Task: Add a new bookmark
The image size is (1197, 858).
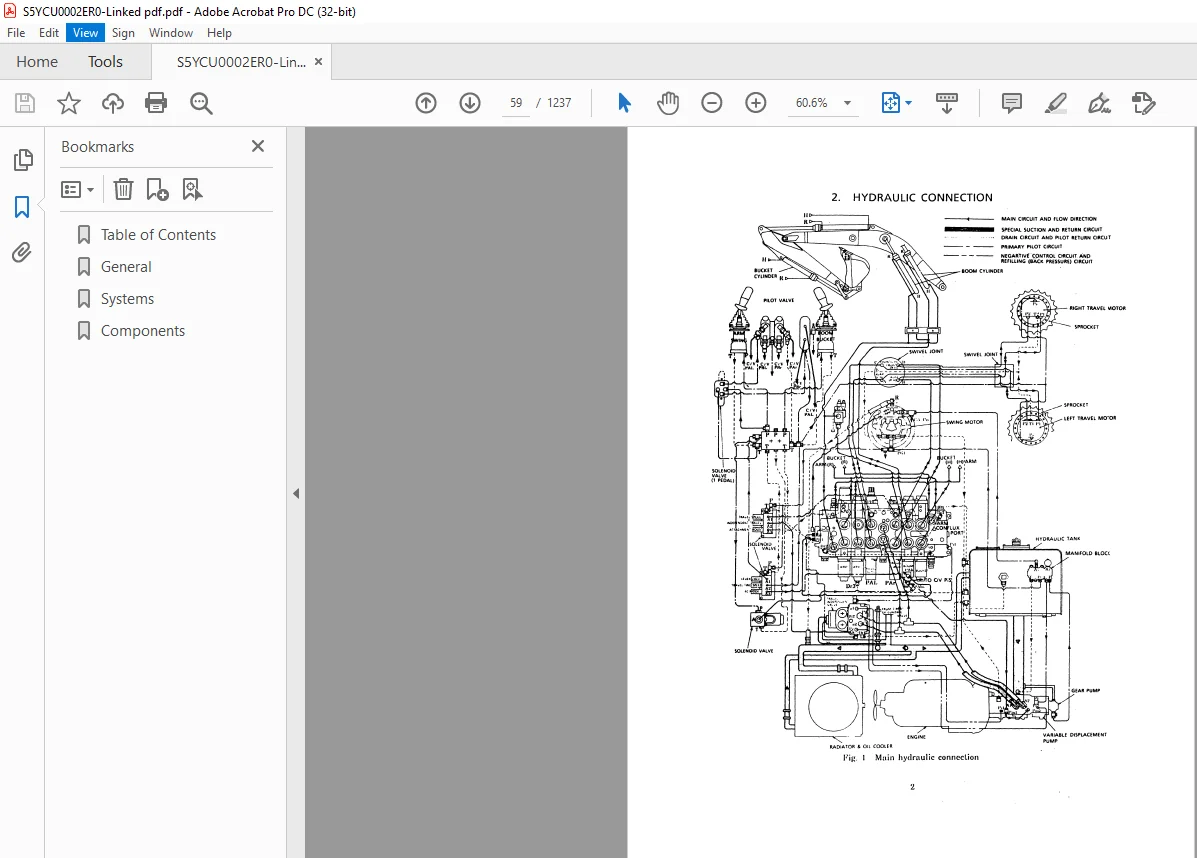Action: point(157,189)
